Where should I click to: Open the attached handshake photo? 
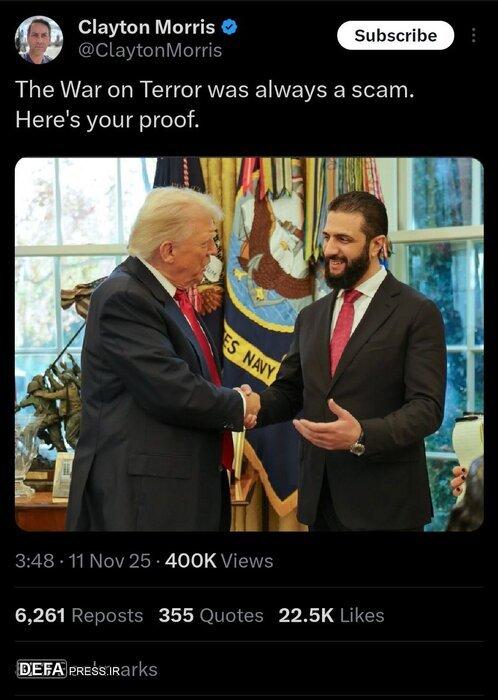[x=249, y=344]
